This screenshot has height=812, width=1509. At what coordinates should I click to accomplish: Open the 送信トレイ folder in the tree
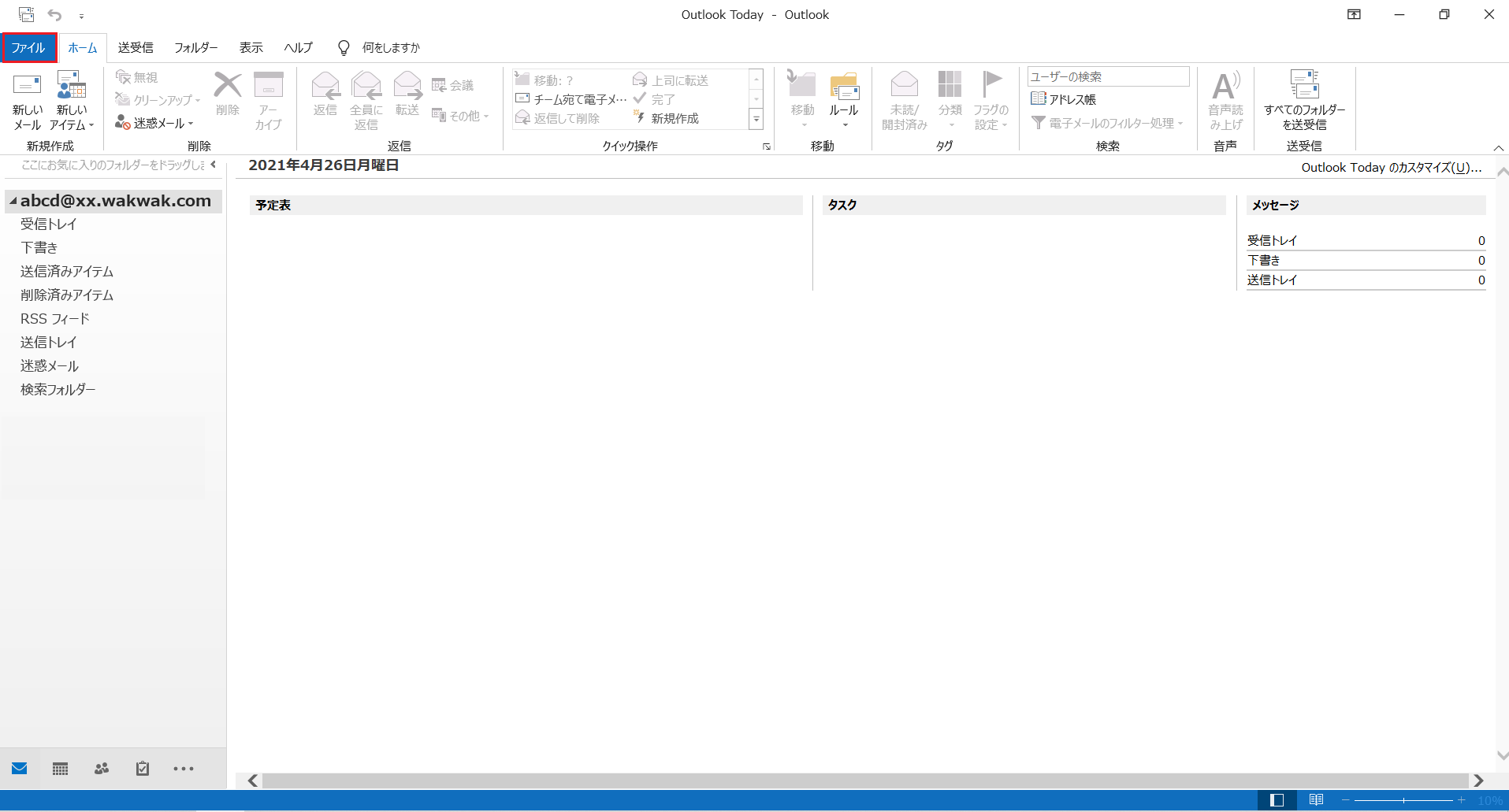49,343
